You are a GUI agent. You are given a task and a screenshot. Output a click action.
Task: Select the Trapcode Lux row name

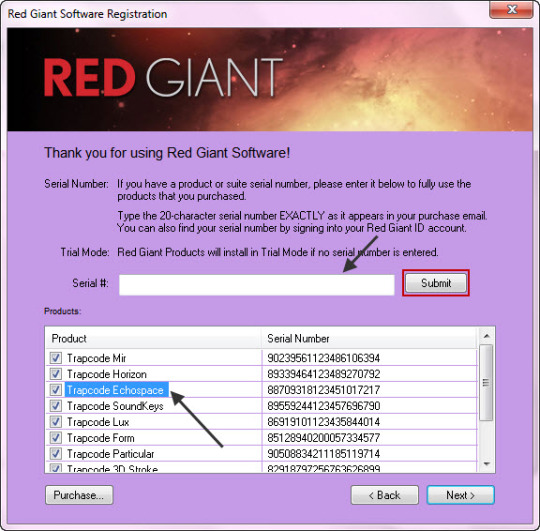pos(98,422)
